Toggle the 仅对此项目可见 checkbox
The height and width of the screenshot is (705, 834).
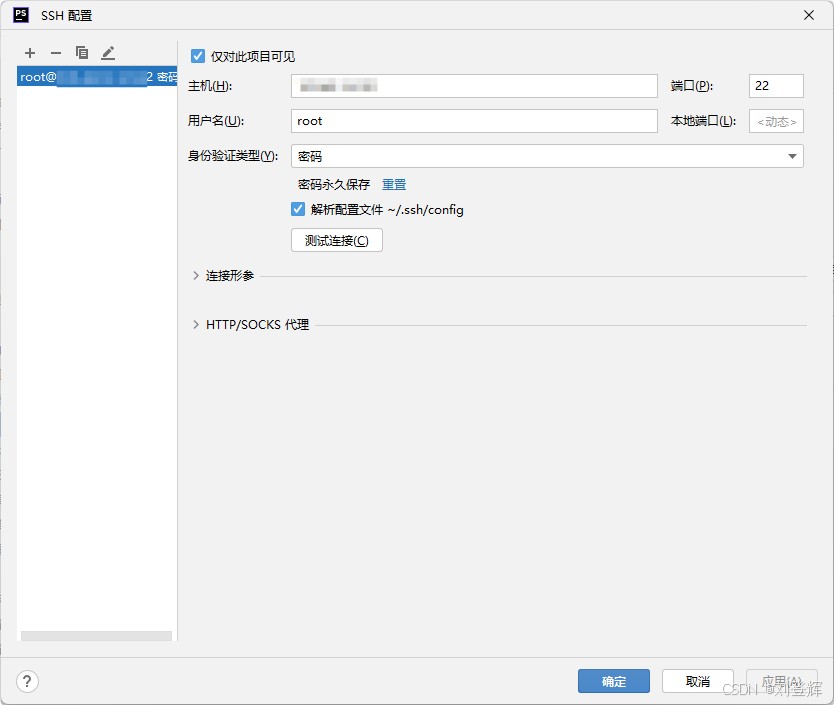[198, 57]
